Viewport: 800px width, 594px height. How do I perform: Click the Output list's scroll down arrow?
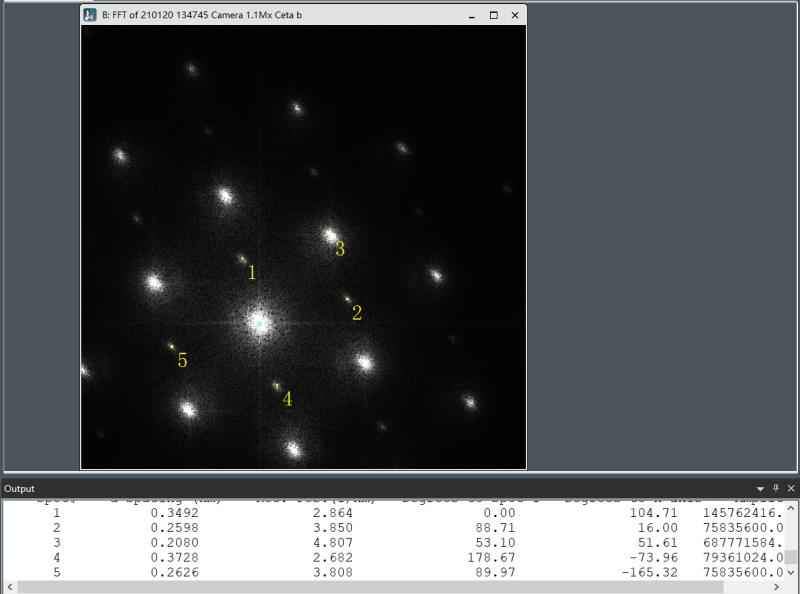coord(791,573)
